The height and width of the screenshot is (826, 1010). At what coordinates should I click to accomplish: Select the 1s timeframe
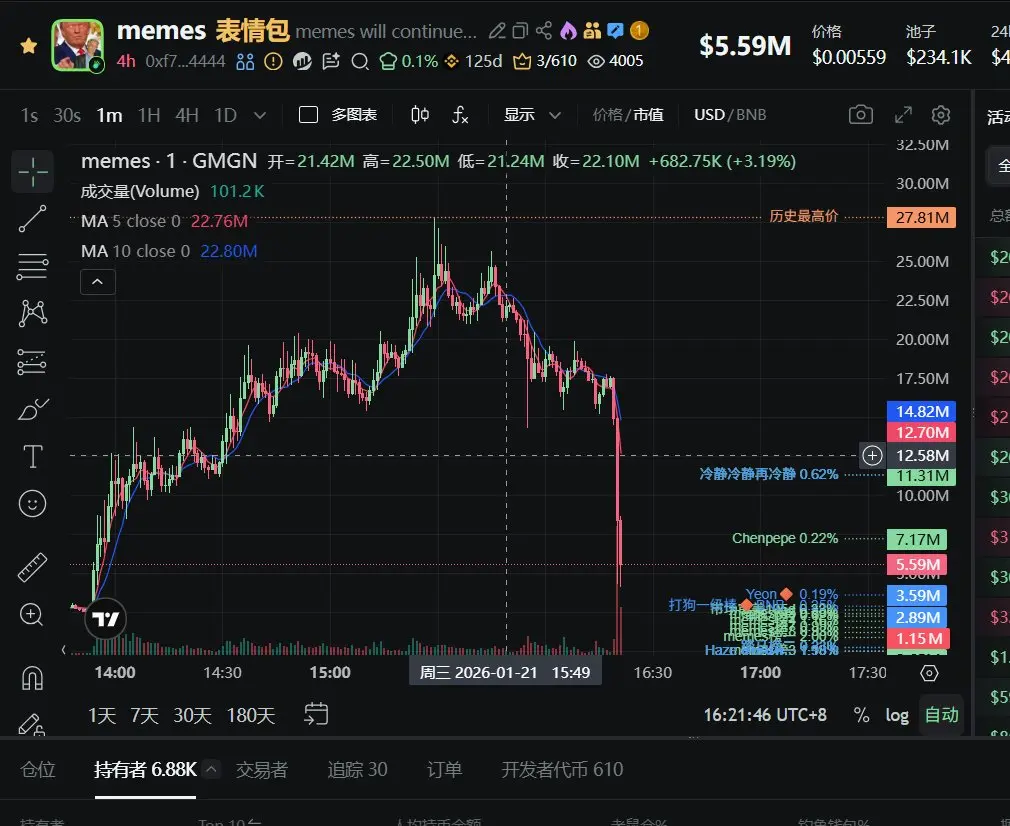click(29, 115)
